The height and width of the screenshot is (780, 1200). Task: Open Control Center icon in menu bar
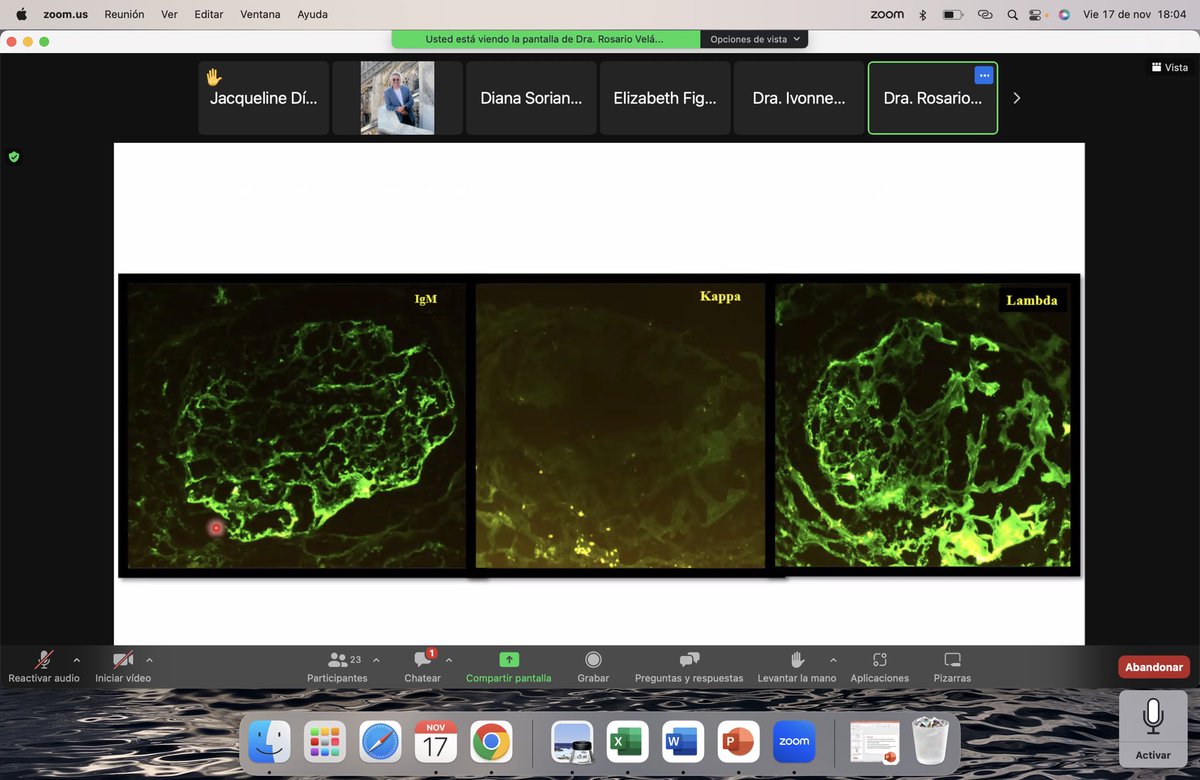point(1036,14)
